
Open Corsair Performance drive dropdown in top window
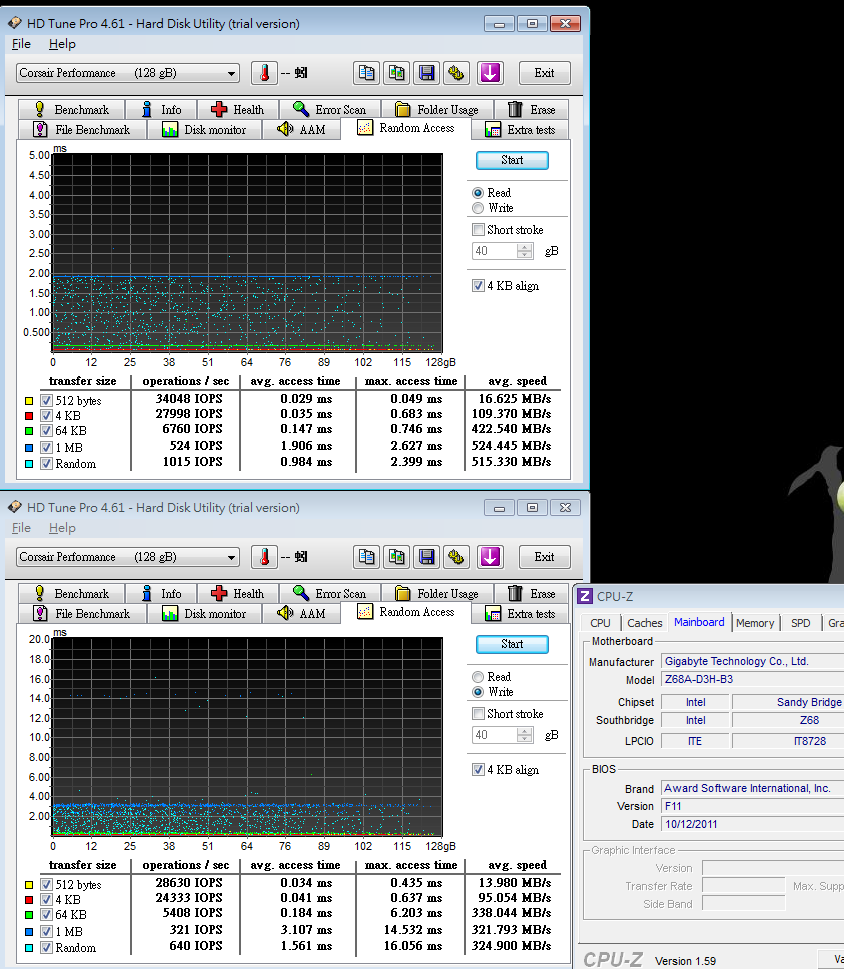[x=128, y=73]
